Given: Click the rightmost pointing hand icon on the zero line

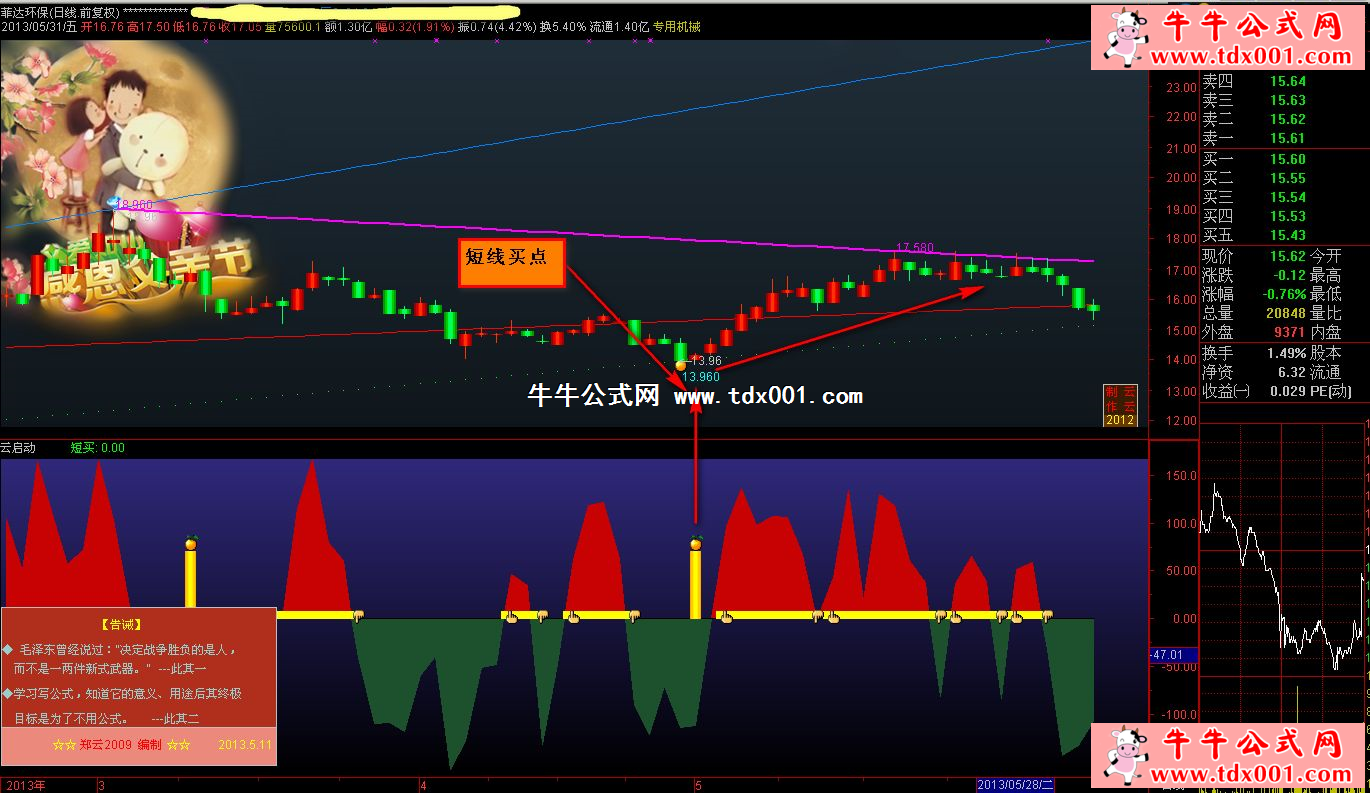Looking at the screenshot, I should 1047,615.
